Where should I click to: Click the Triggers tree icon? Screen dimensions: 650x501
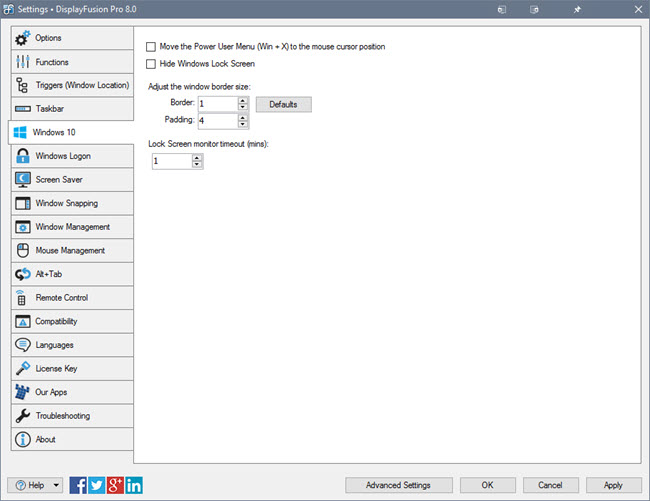pos(22,85)
